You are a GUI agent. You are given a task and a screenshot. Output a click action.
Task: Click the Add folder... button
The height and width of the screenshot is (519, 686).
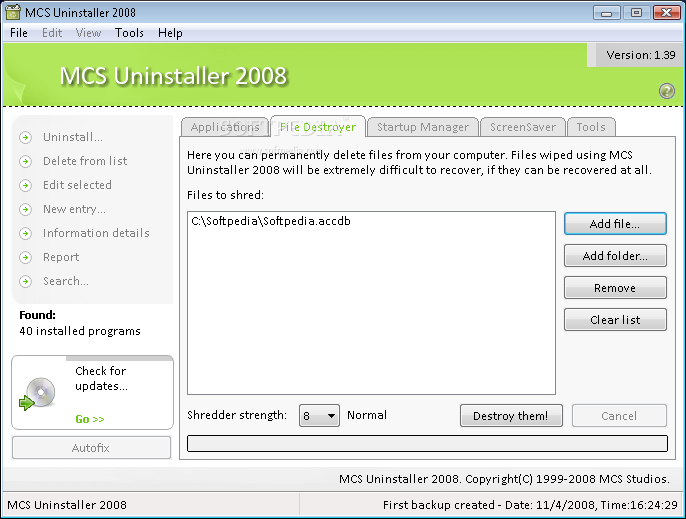615,256
